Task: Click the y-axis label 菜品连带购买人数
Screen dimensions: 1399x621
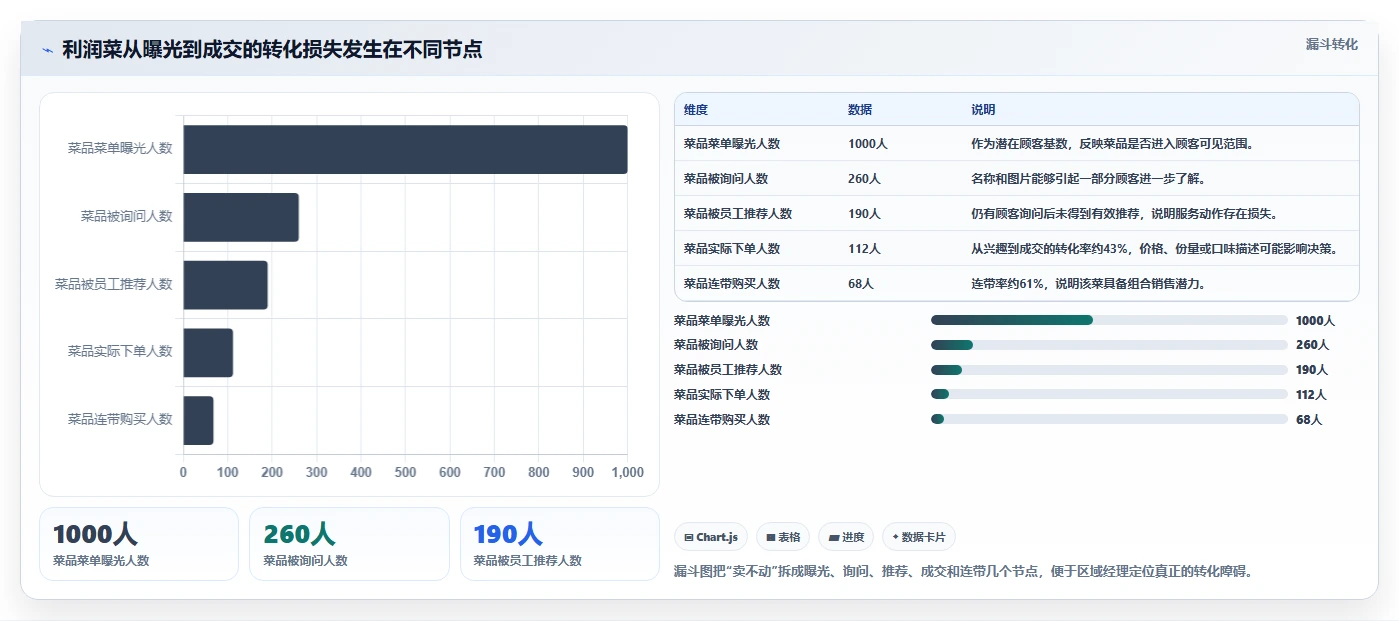Action: pos(120,419)
